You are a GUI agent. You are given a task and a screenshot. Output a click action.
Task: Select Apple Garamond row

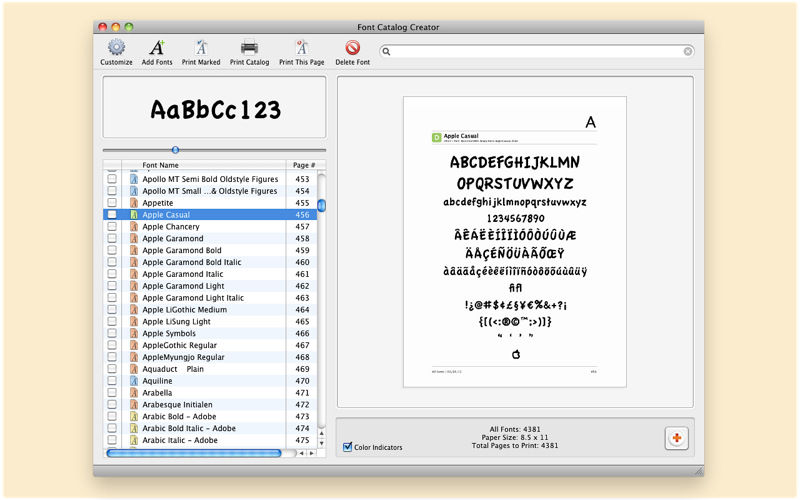pyautogui.click(x=210, y=238)
